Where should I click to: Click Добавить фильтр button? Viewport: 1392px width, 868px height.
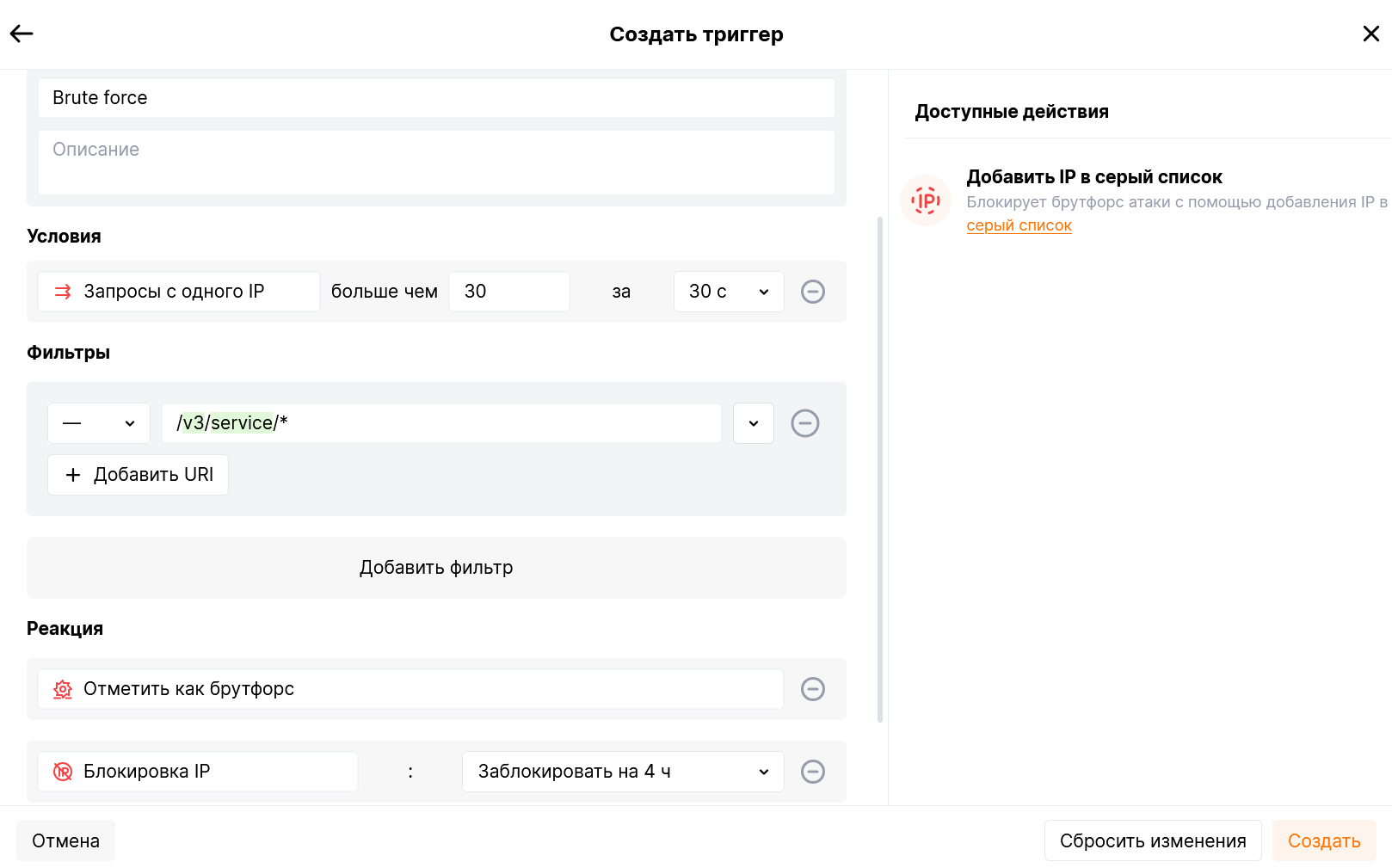pos(436,568)
